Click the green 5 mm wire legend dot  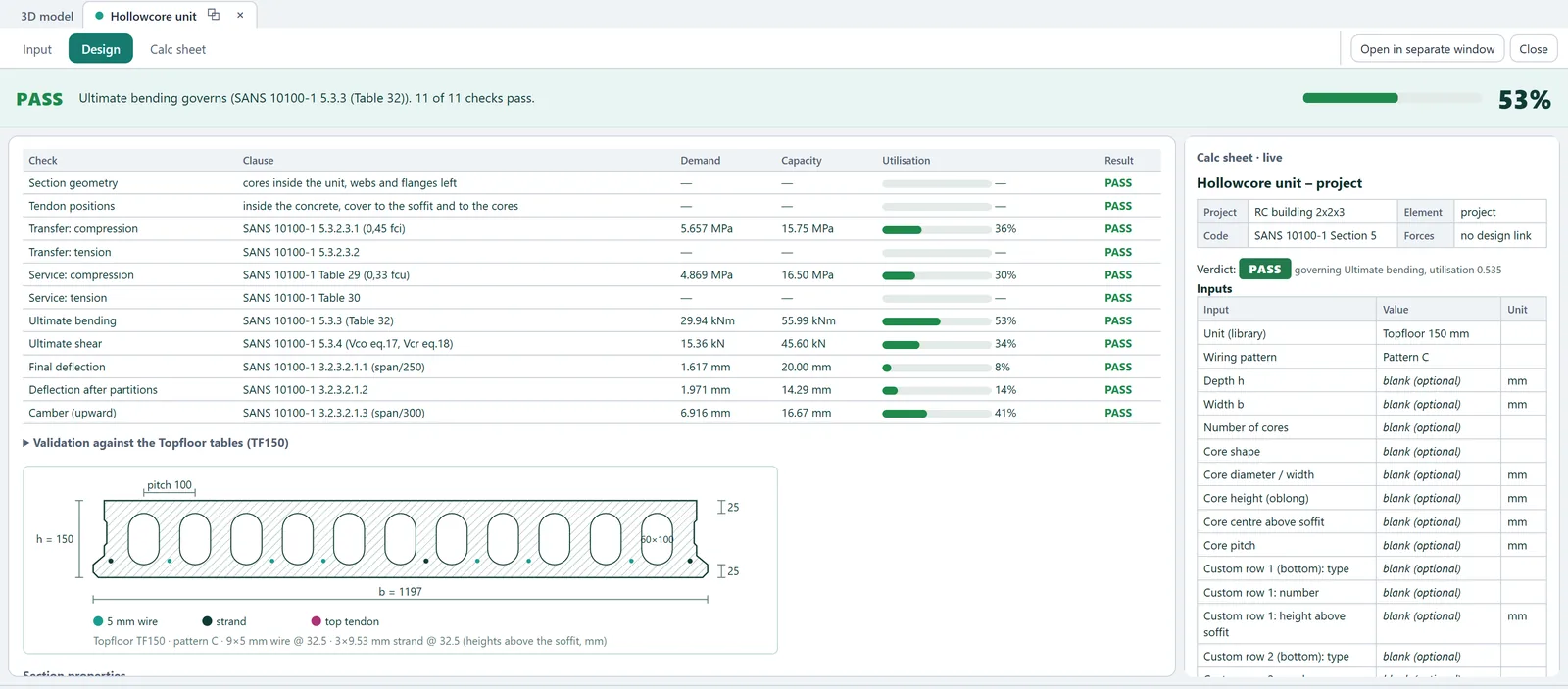[98, 621]
